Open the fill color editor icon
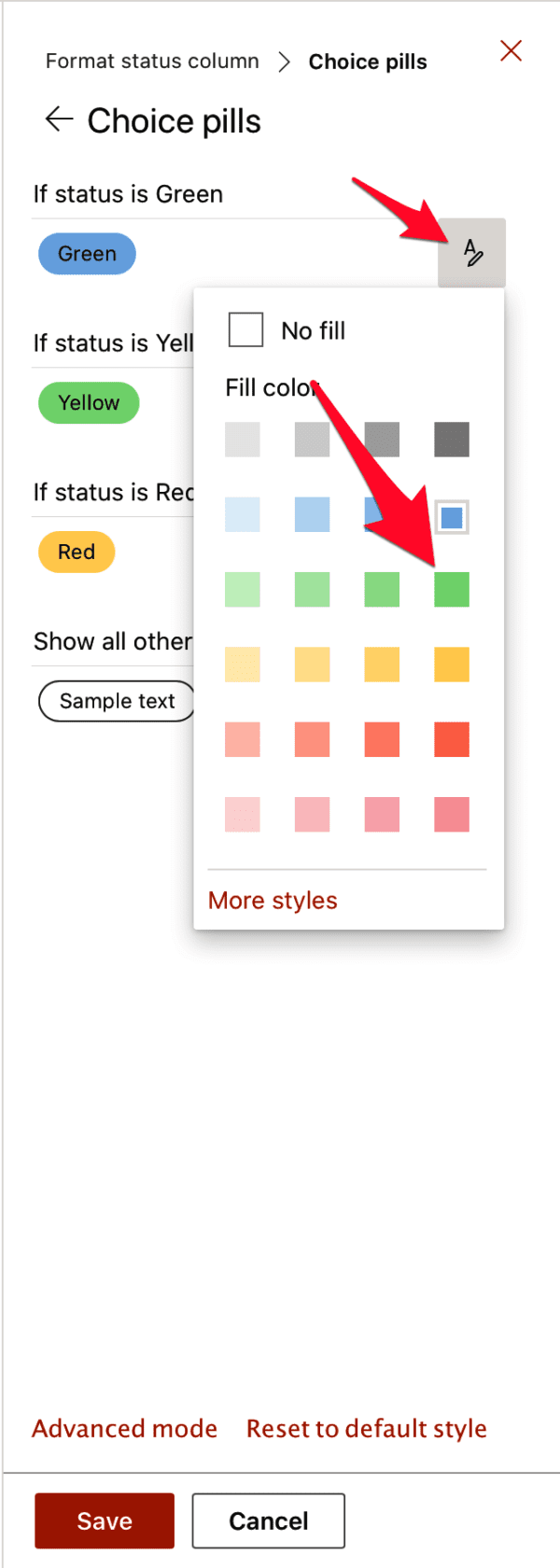Screen dimensions: 560x1568 click(471, 252)
